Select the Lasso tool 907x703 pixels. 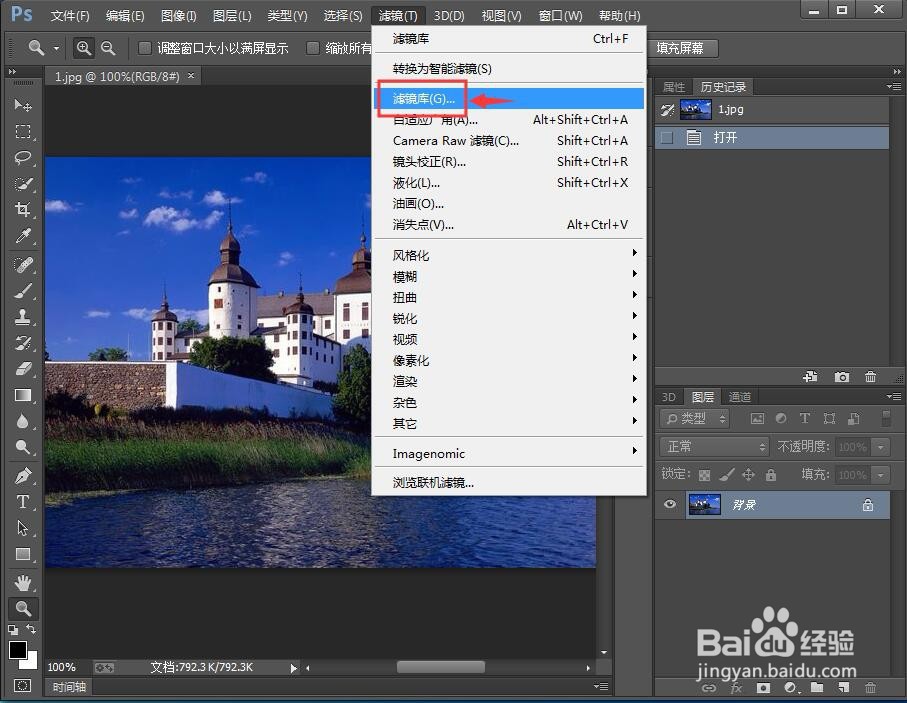tap(23, 157)
